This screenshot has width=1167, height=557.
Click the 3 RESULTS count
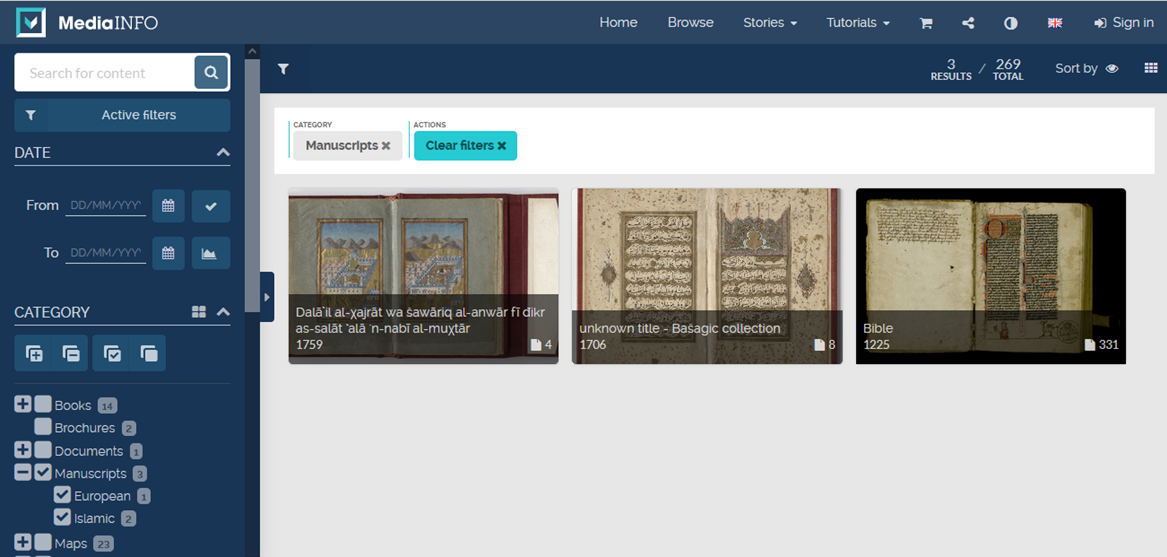(x=951, y=69)
